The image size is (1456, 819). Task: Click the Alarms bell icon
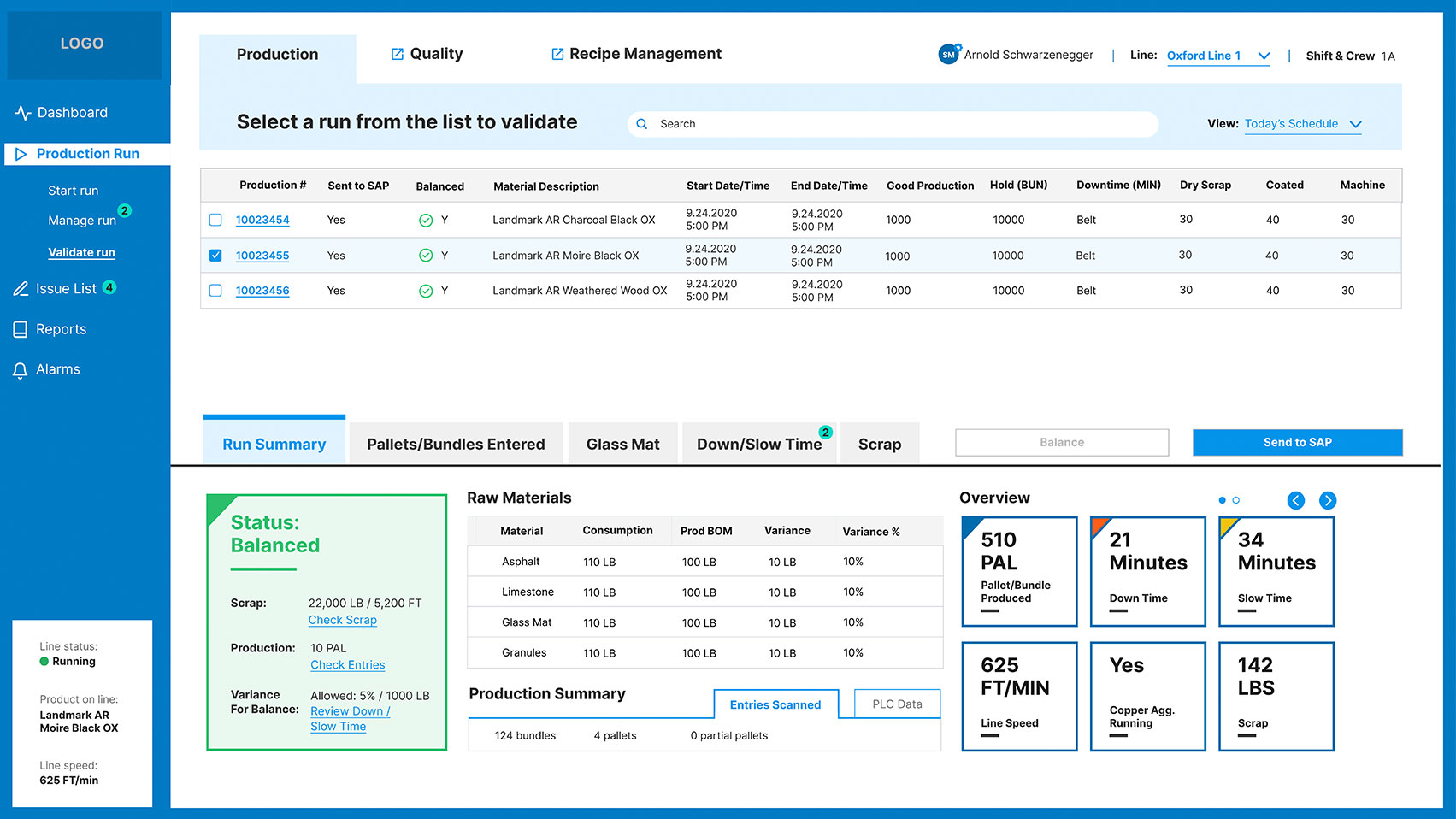point(21,370)
